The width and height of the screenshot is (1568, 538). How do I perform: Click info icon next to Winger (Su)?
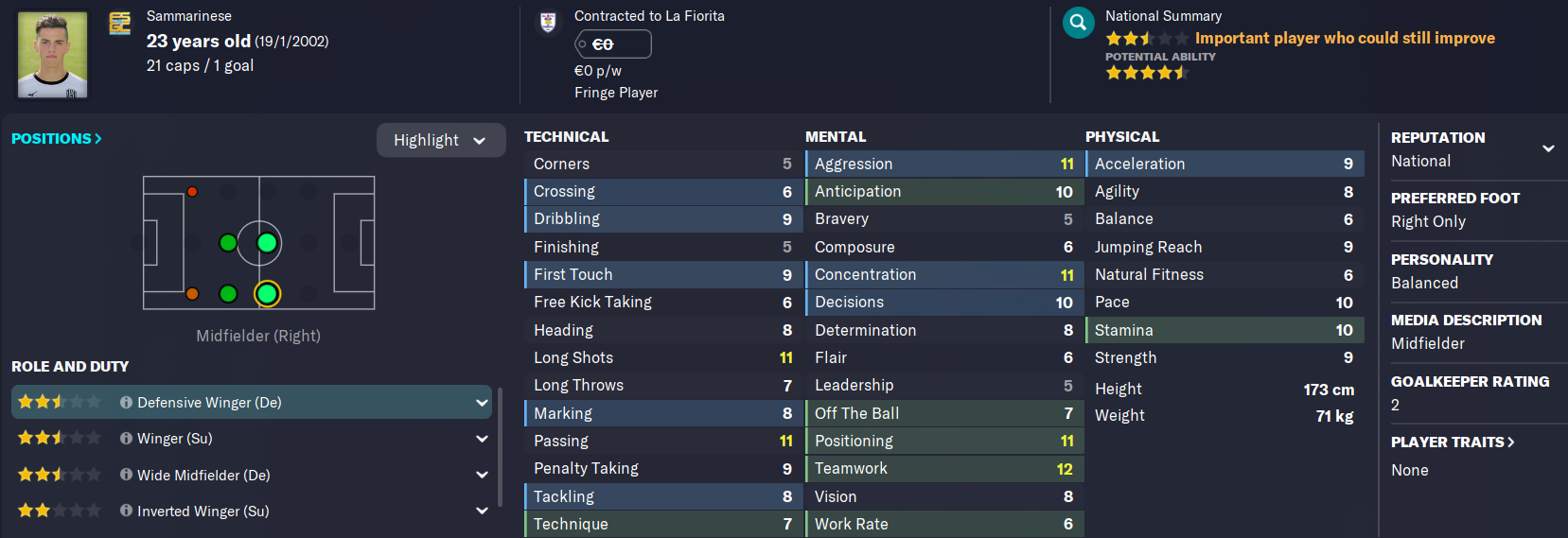pos(126,439)
